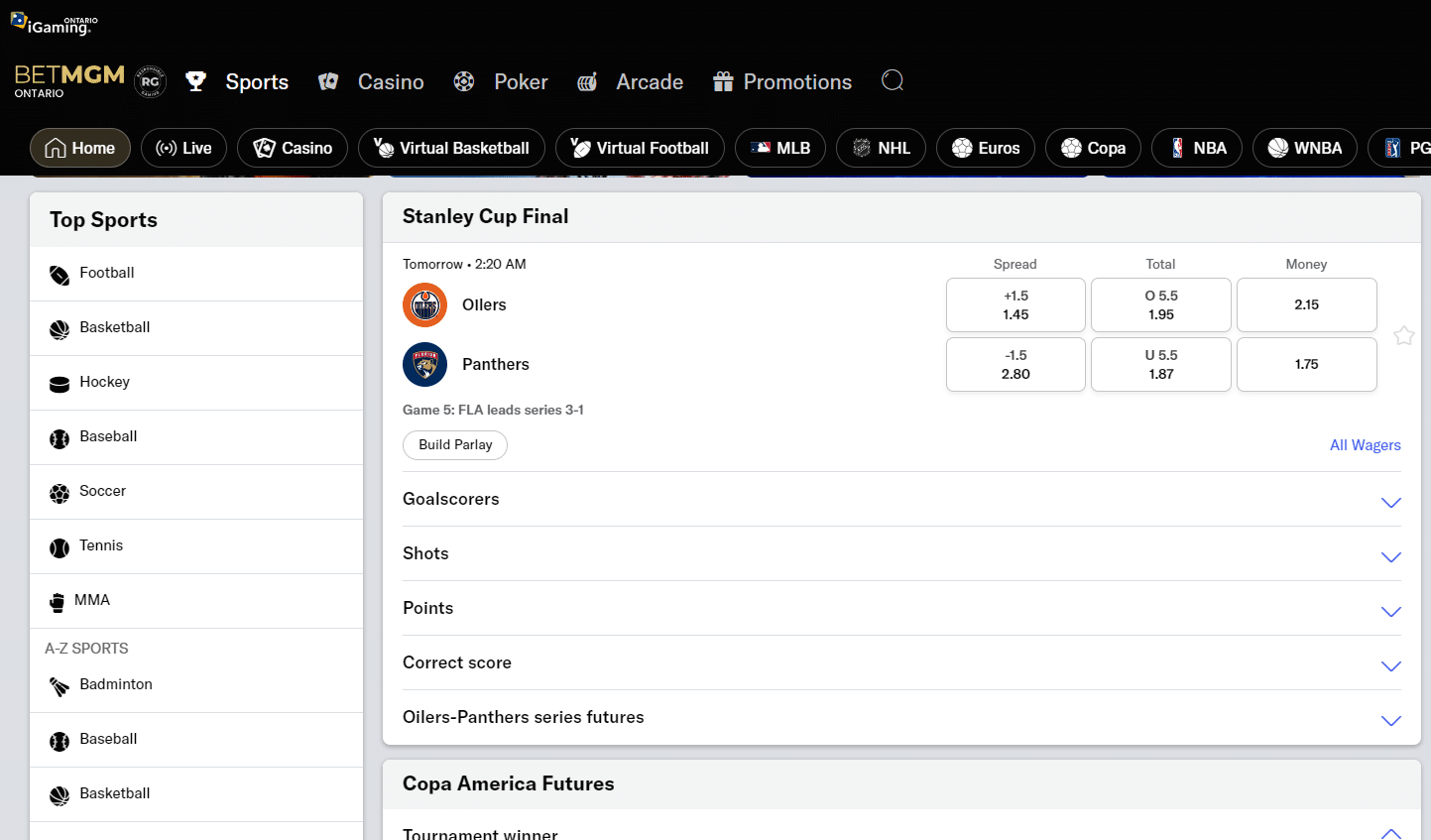This screenshot has height=840, width=1431.
Task: Select the Oilers moneyline odds of 2.15
Action: (x=1306, y=304)
